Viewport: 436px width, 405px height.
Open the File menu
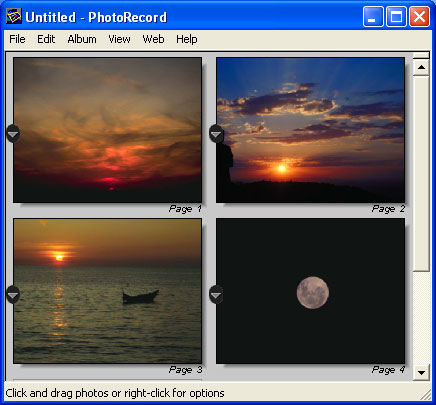pos(17,39)
